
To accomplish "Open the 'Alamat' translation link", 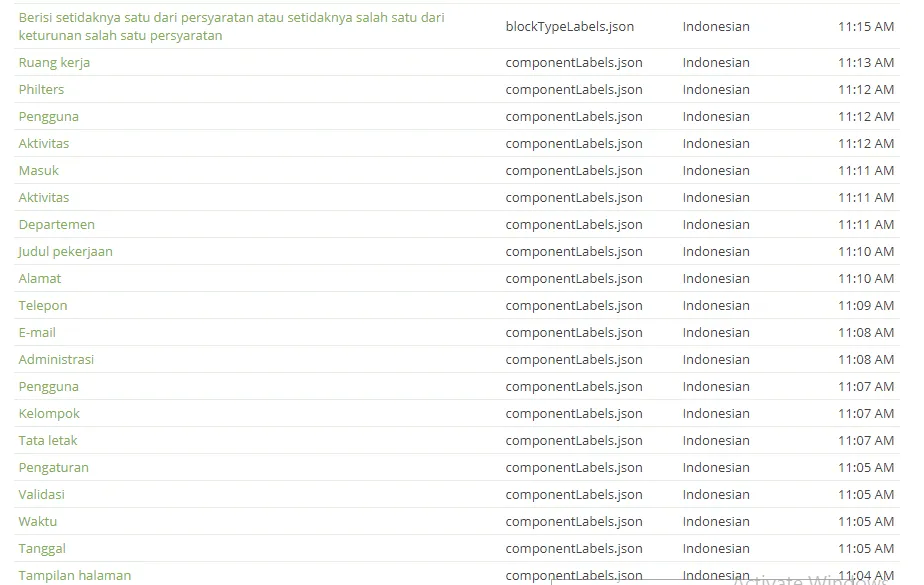I will (x=39, y=279).
